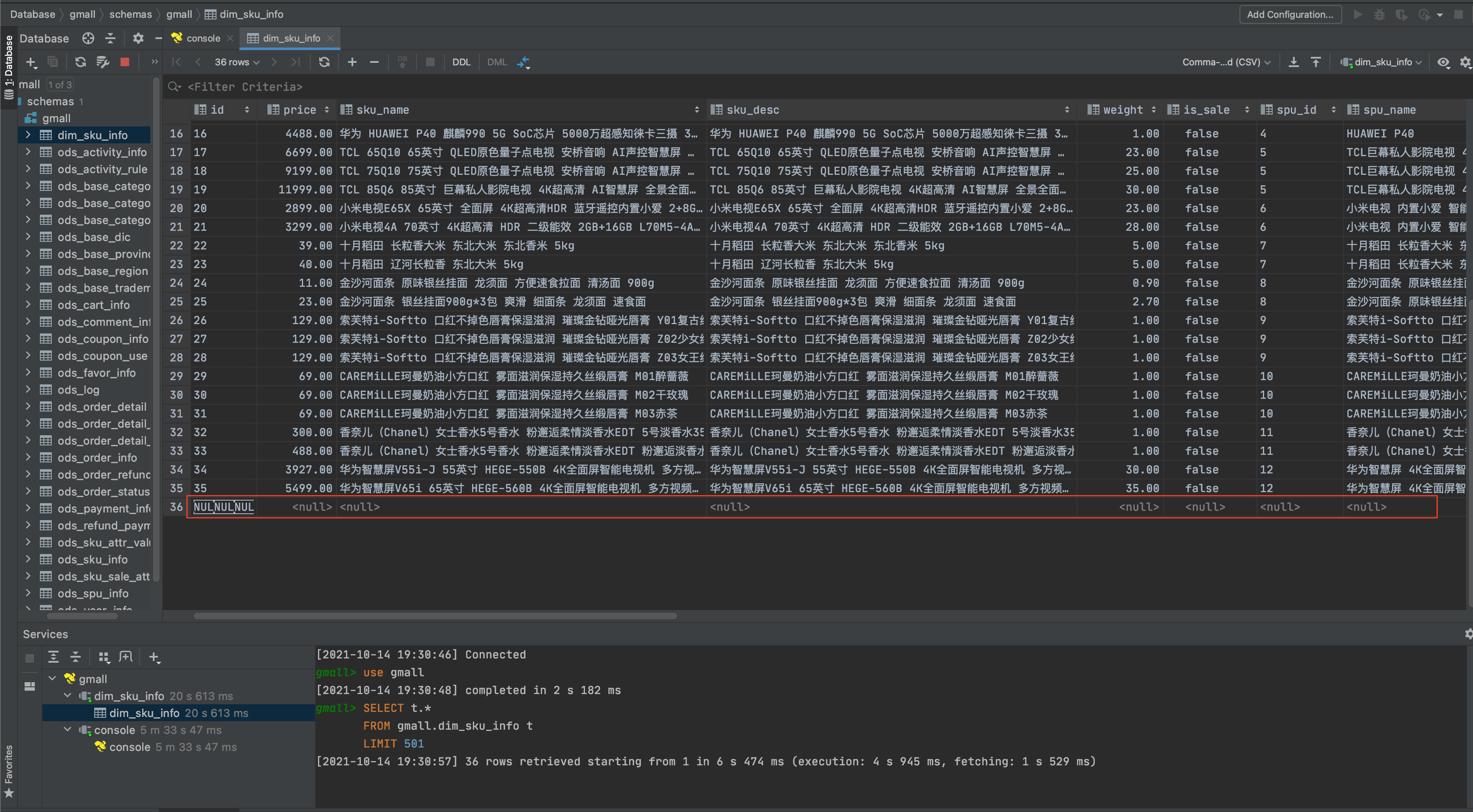
Task: Click the Add Configuration button
Action: [x=1290, y=14]
